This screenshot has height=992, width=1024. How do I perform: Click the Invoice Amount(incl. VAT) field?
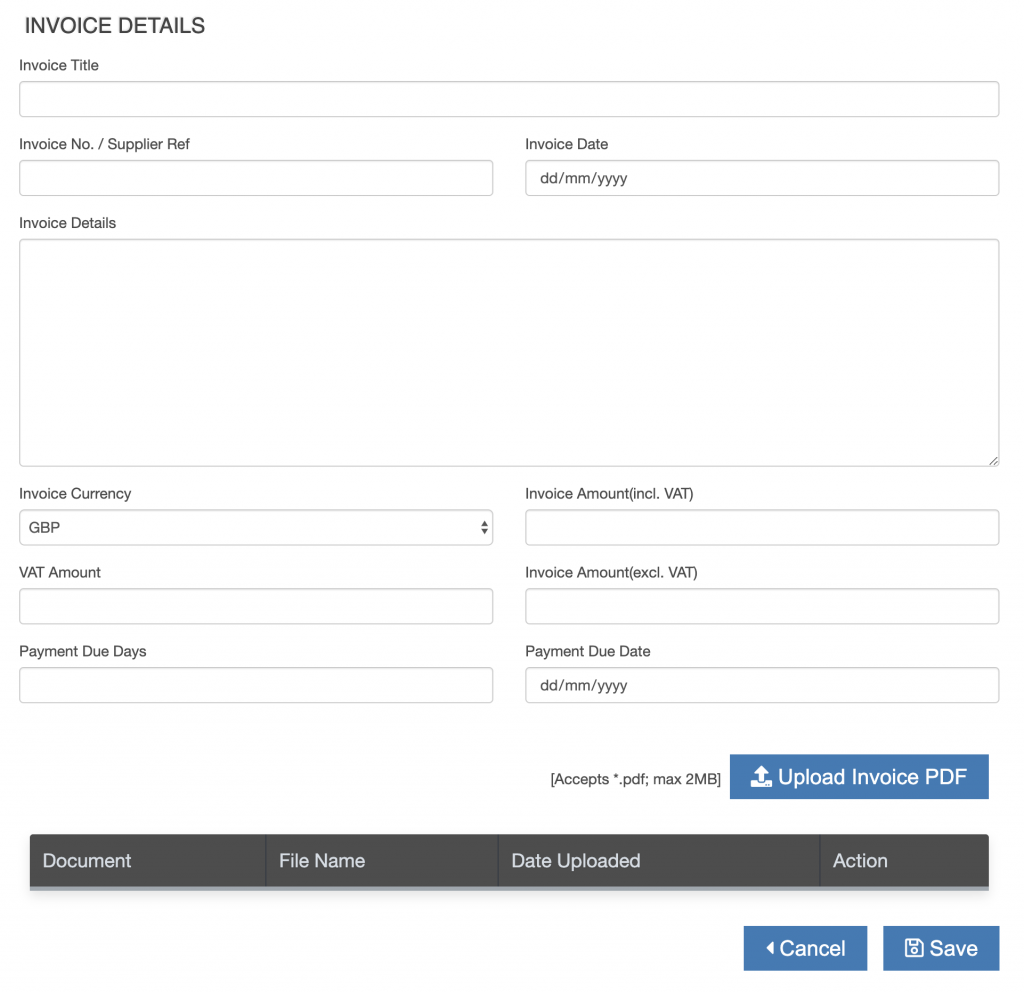[x=762, y=528]
